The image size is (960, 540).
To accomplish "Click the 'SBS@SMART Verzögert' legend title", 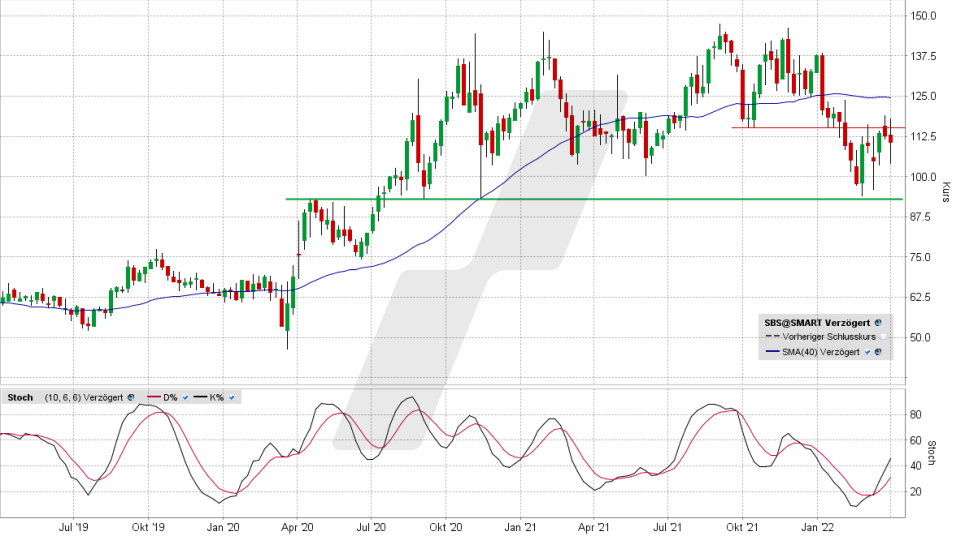I will click(x=817, y=323).
